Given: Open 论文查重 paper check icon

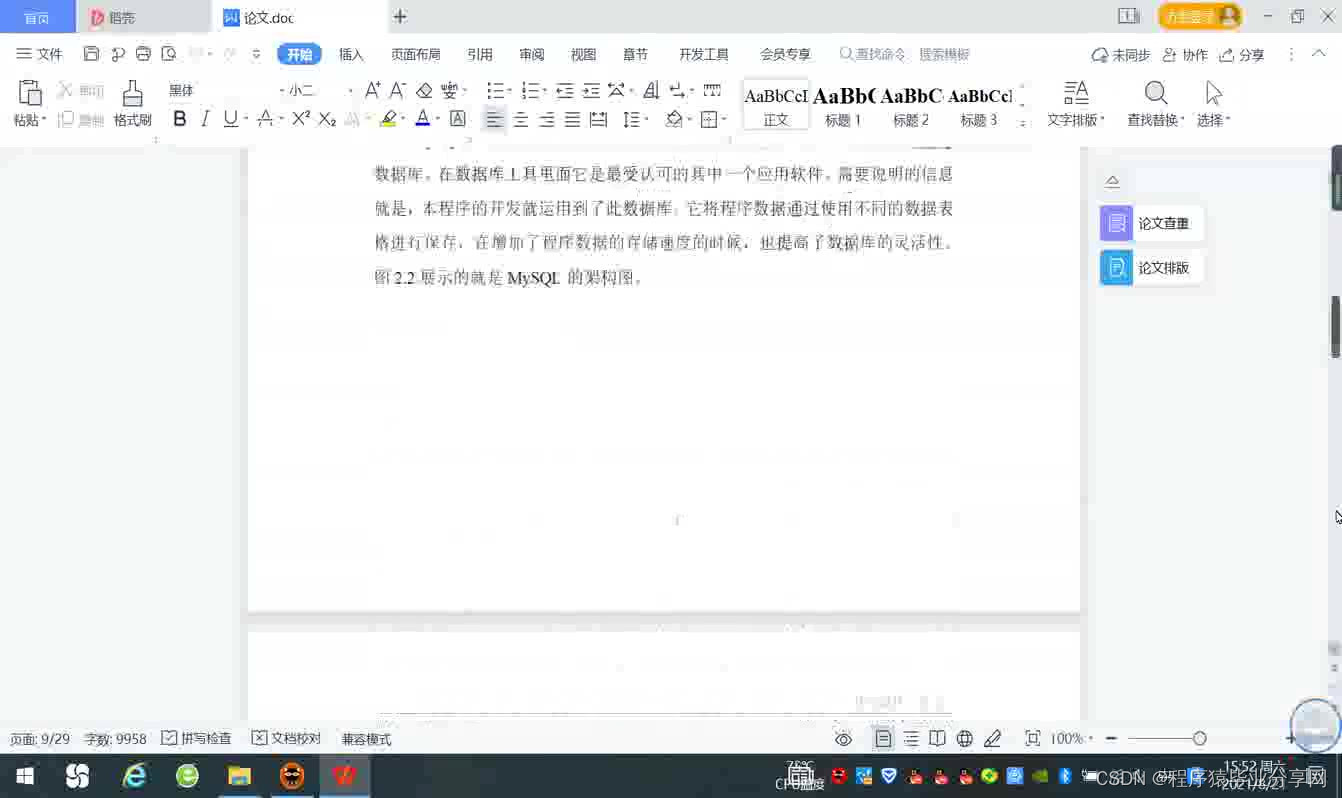Looking at the screenshot, I should [1116, 223].
